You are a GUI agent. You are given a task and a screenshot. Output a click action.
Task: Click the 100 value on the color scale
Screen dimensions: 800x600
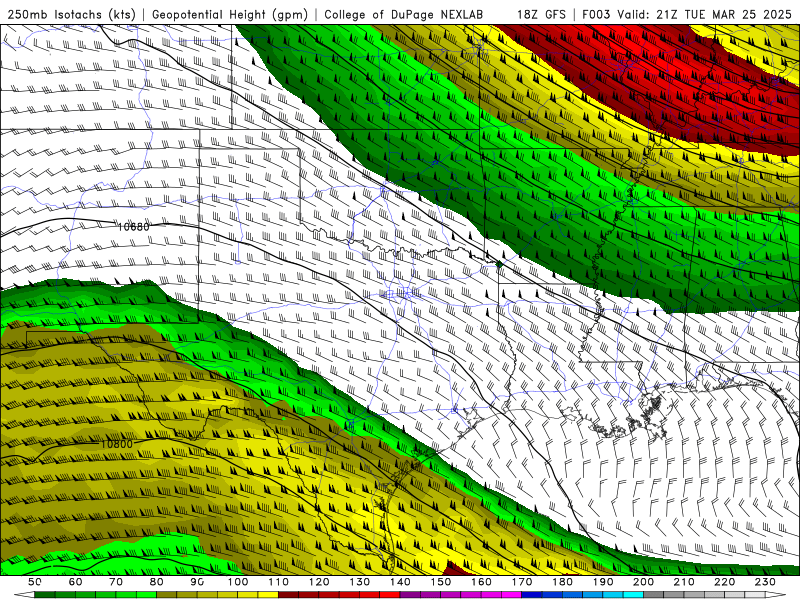238,582
